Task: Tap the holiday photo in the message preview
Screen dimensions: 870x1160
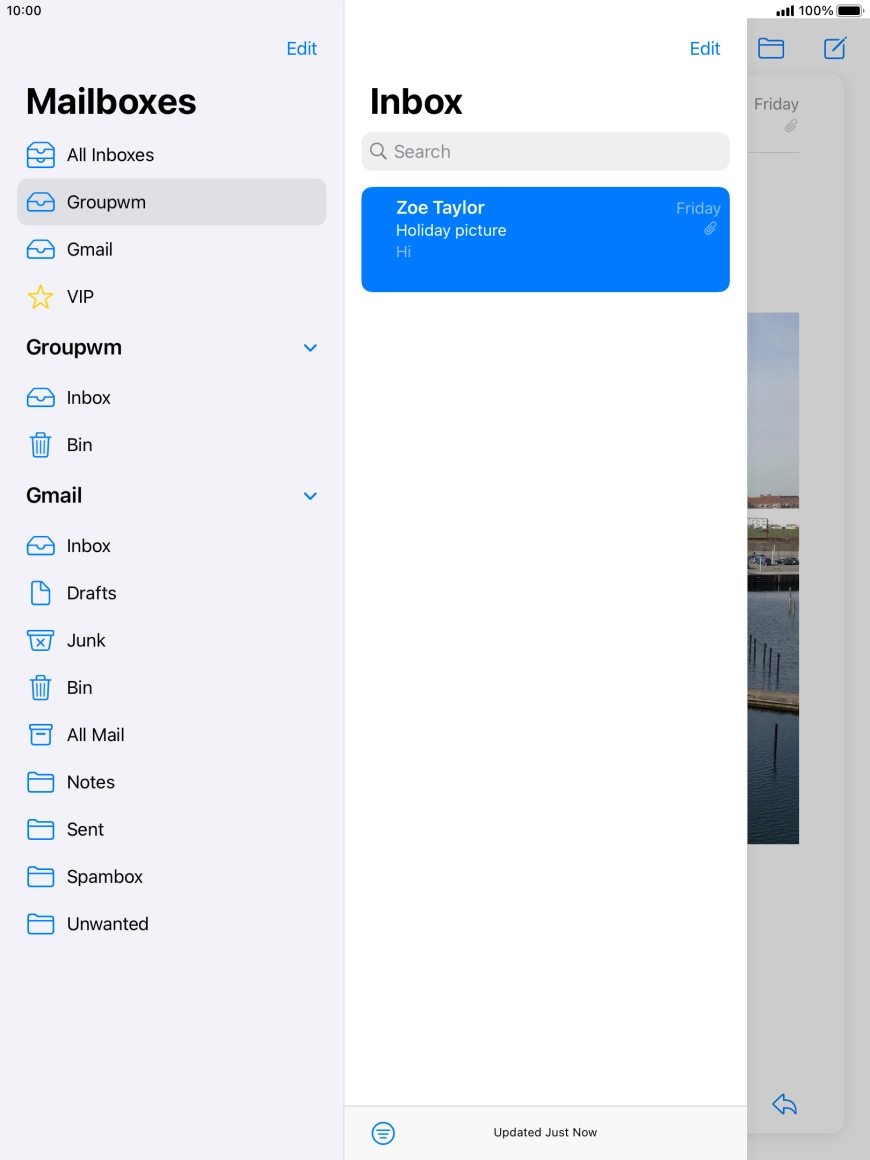Action: 773,578
